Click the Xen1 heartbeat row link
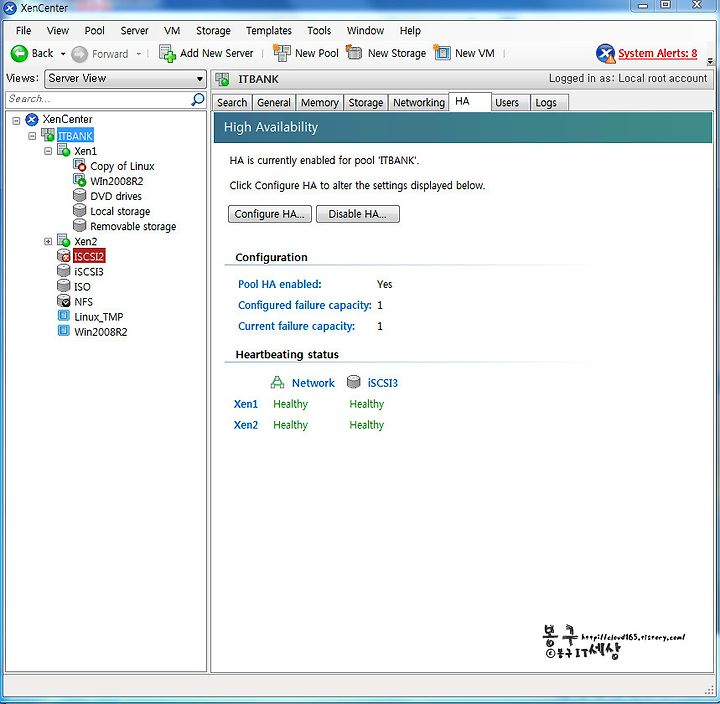Screen dimensions: 720x704 (x=246, y=404)
